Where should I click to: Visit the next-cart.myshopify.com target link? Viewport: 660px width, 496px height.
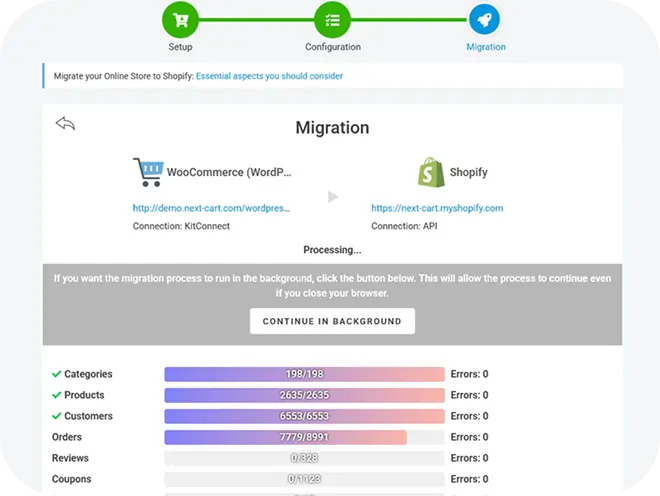pyautogui.click(x=437, y=209)
